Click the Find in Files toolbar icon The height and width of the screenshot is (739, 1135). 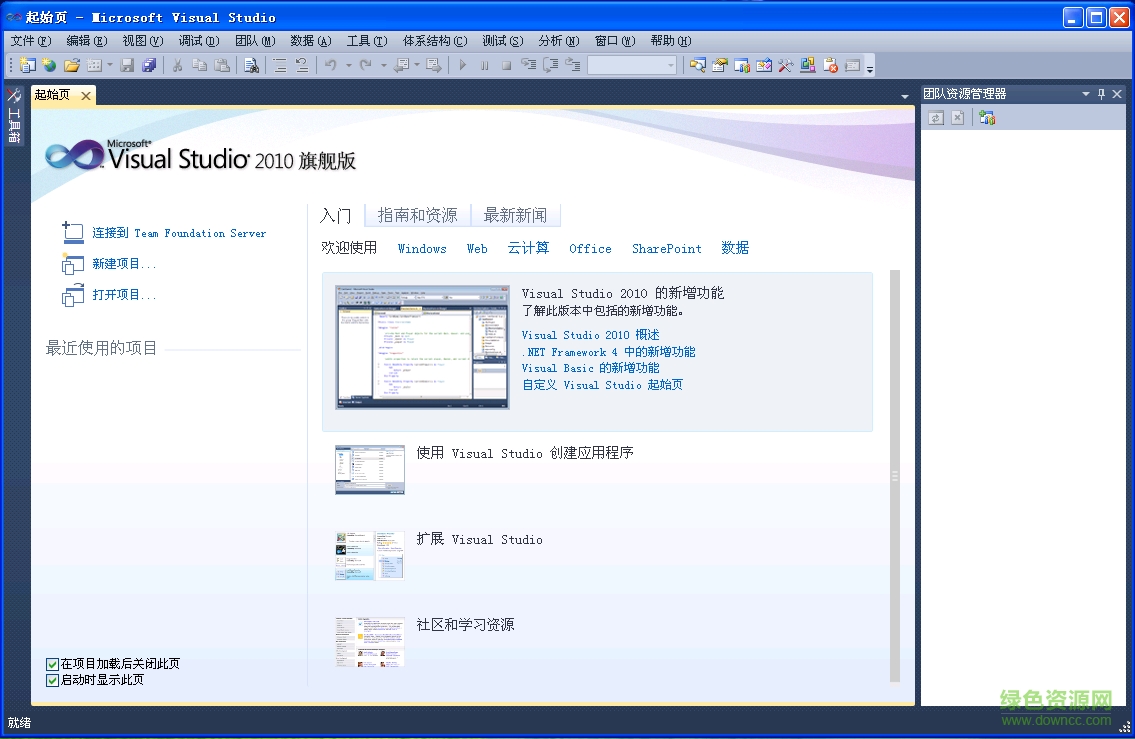(x=252, y=65)
